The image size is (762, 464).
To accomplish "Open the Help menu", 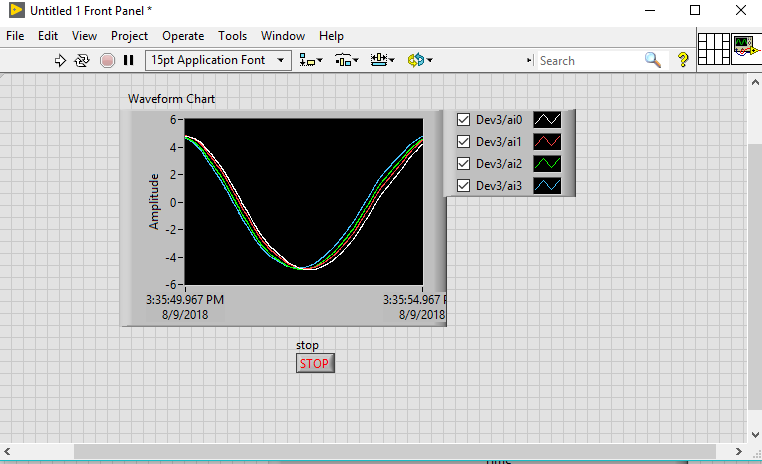I will click(331, 36).
